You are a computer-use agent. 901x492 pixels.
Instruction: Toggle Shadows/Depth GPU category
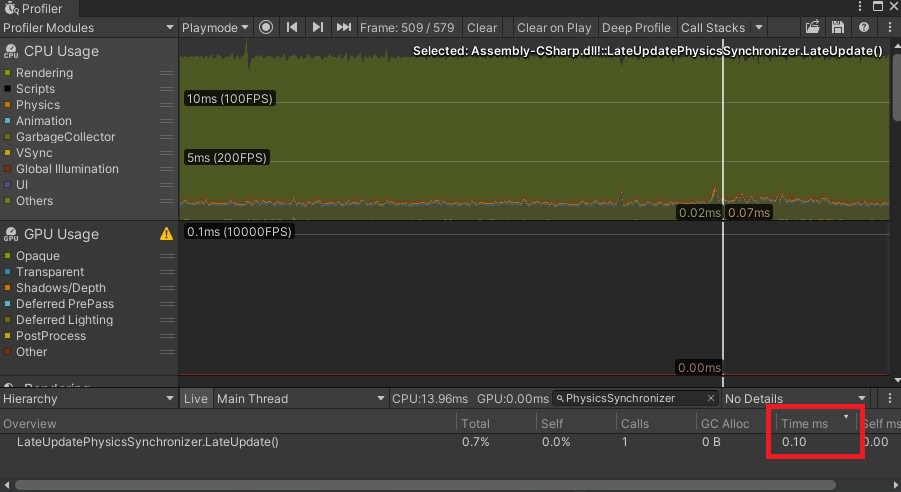point(7,288)
